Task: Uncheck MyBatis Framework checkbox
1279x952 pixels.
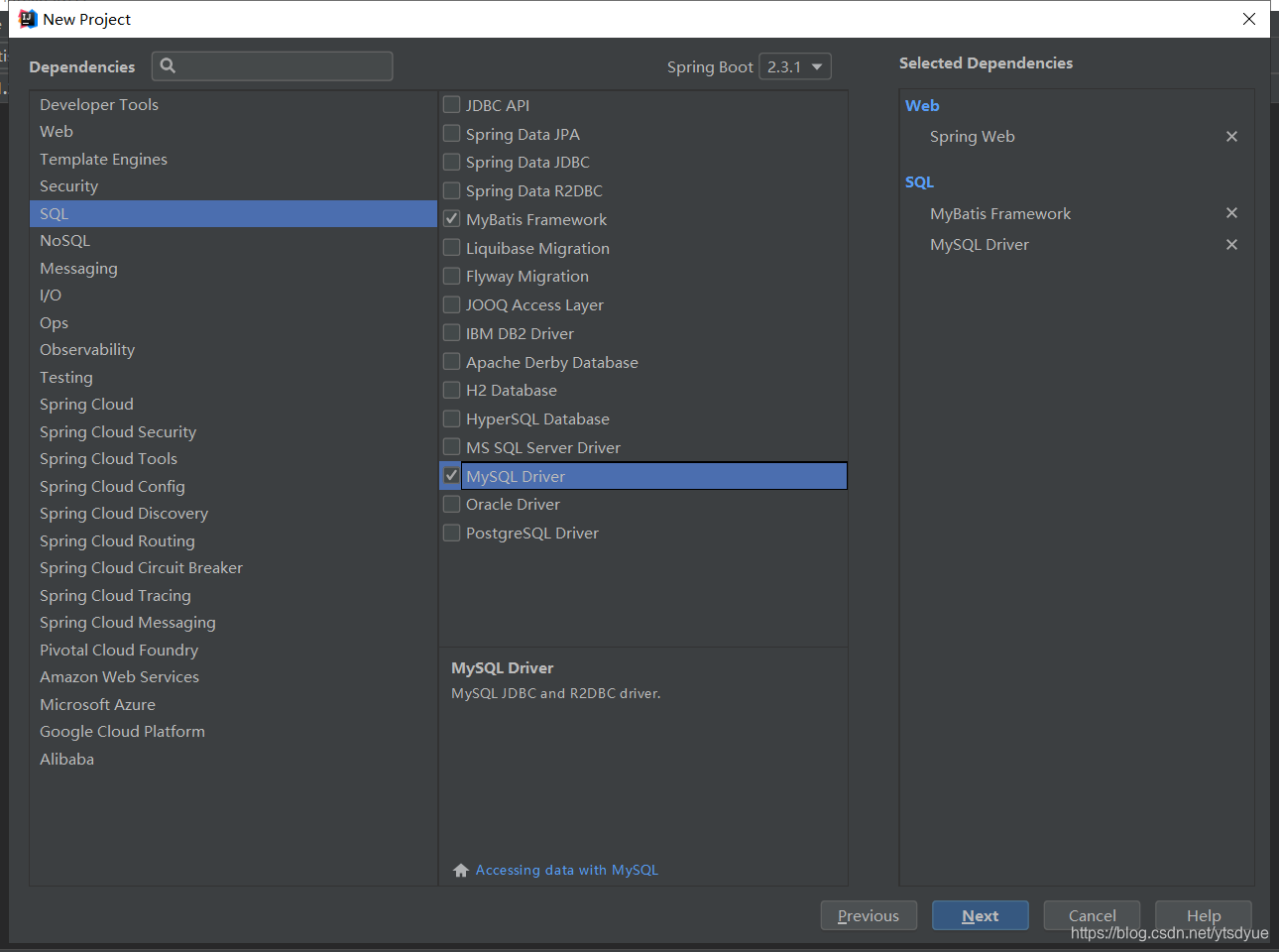Action: point(451,219)
